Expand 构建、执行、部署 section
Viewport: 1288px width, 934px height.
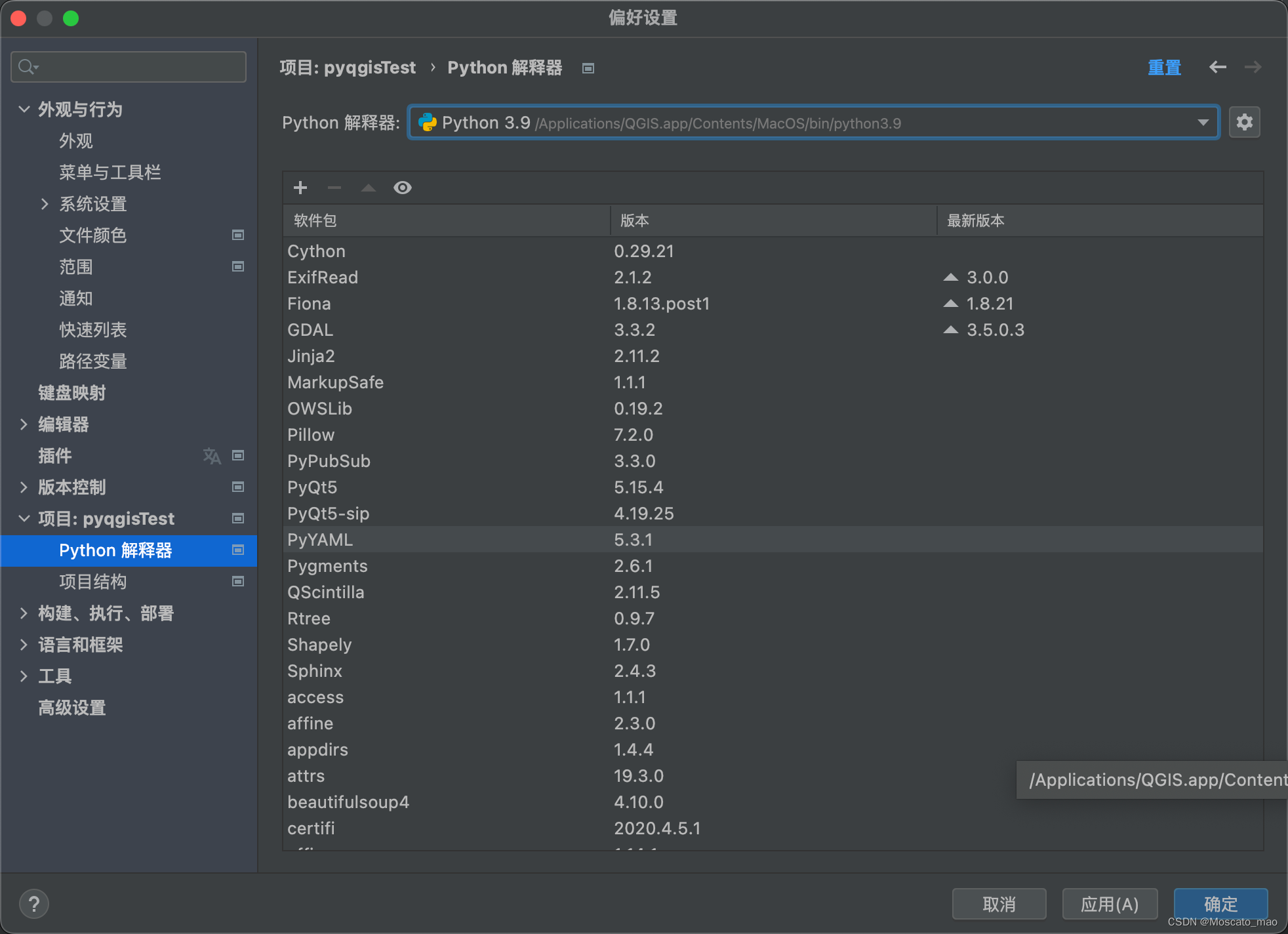tap(24, 613)
